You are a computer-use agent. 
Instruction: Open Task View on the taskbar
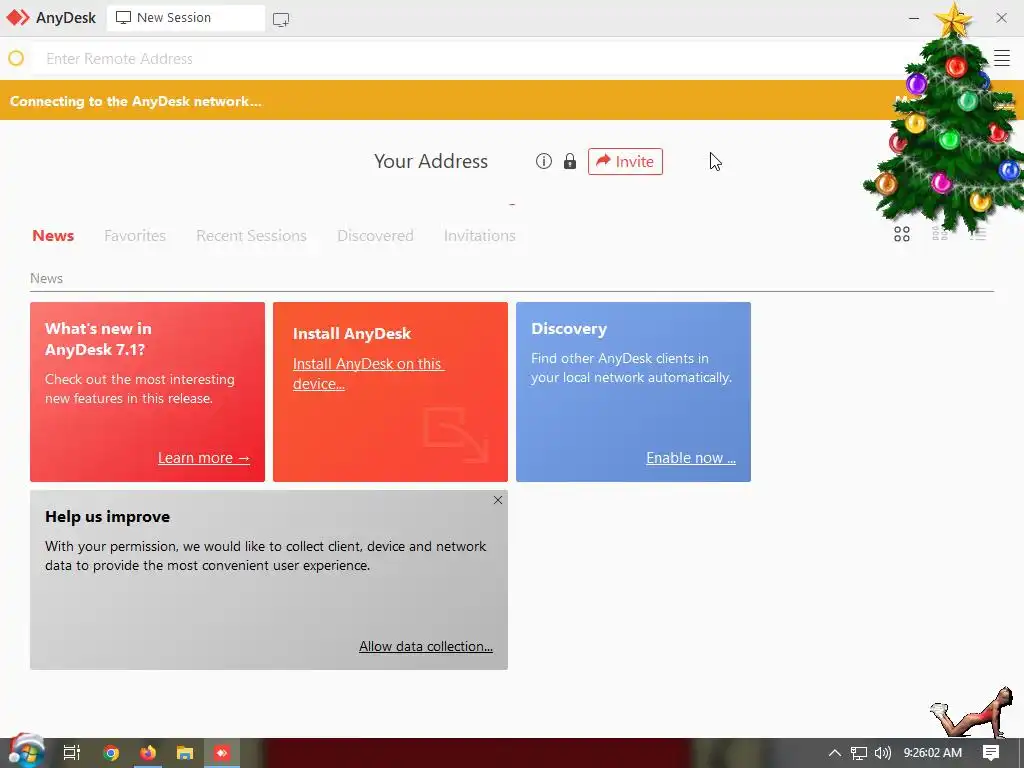(72, 753)
